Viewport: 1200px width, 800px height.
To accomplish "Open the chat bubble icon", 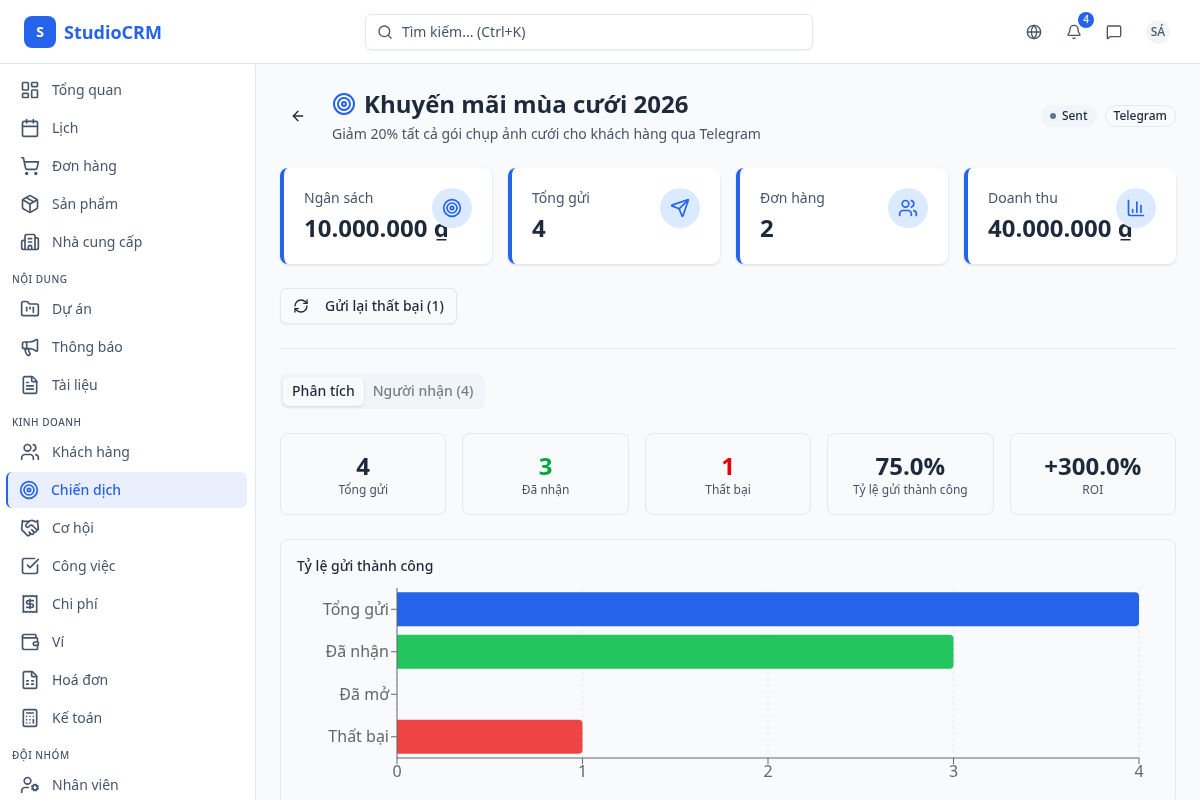I will pyautogui.click(x=1113, y=32).
